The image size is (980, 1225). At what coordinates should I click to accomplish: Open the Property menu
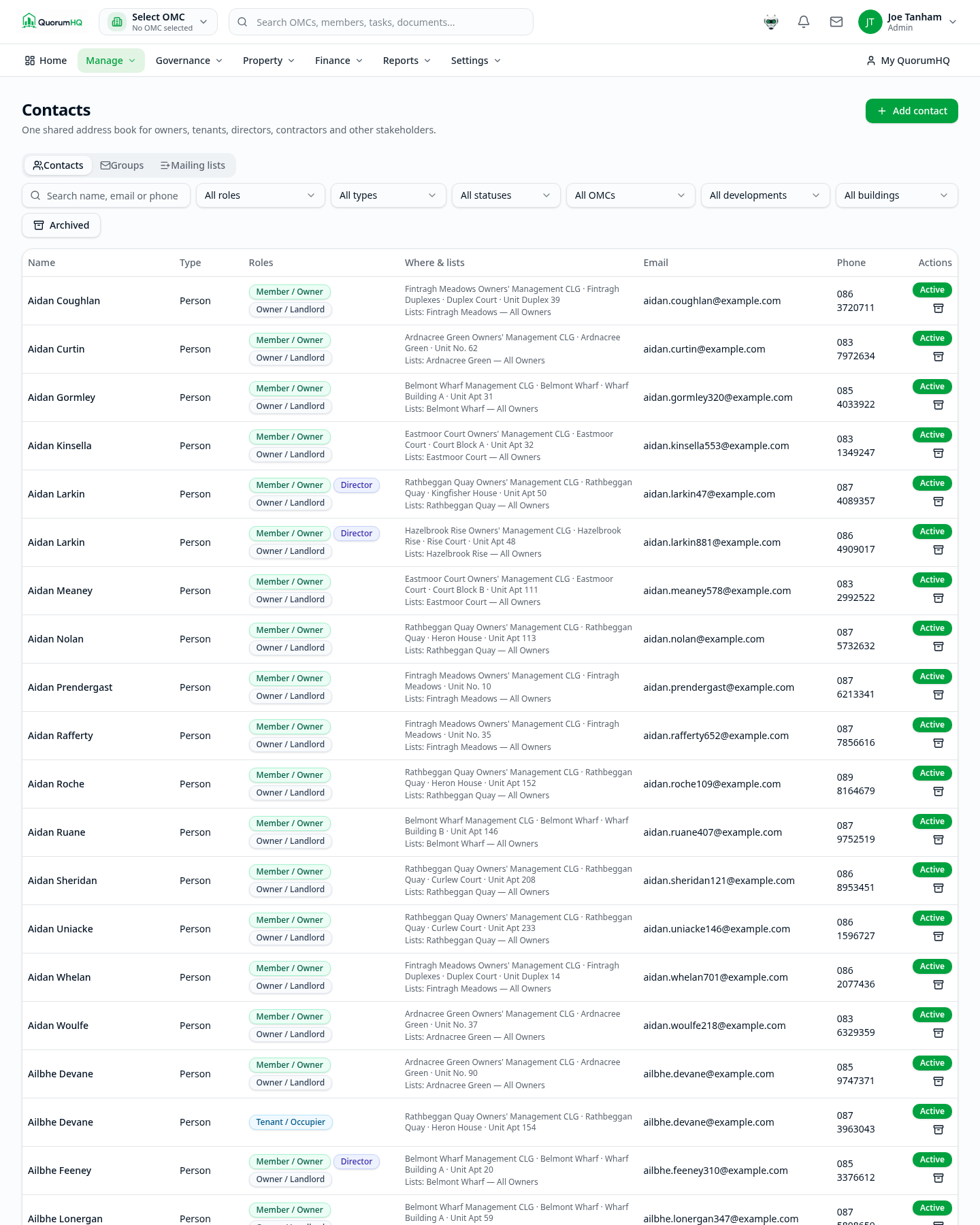pos(269,61)
